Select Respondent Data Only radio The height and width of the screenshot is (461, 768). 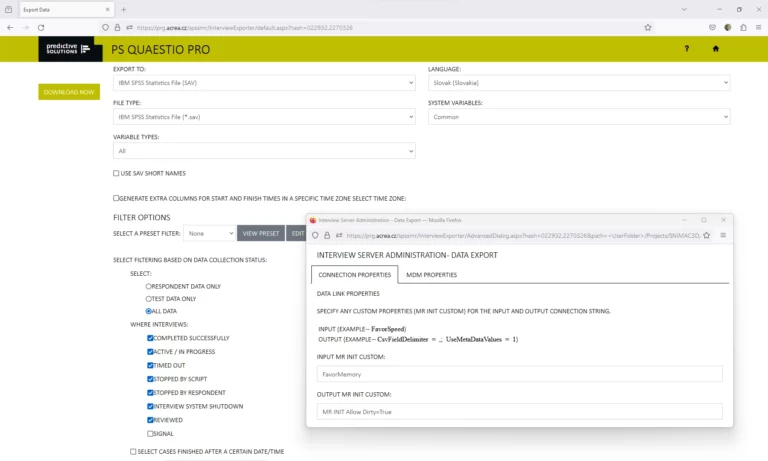tap(148, 286)
